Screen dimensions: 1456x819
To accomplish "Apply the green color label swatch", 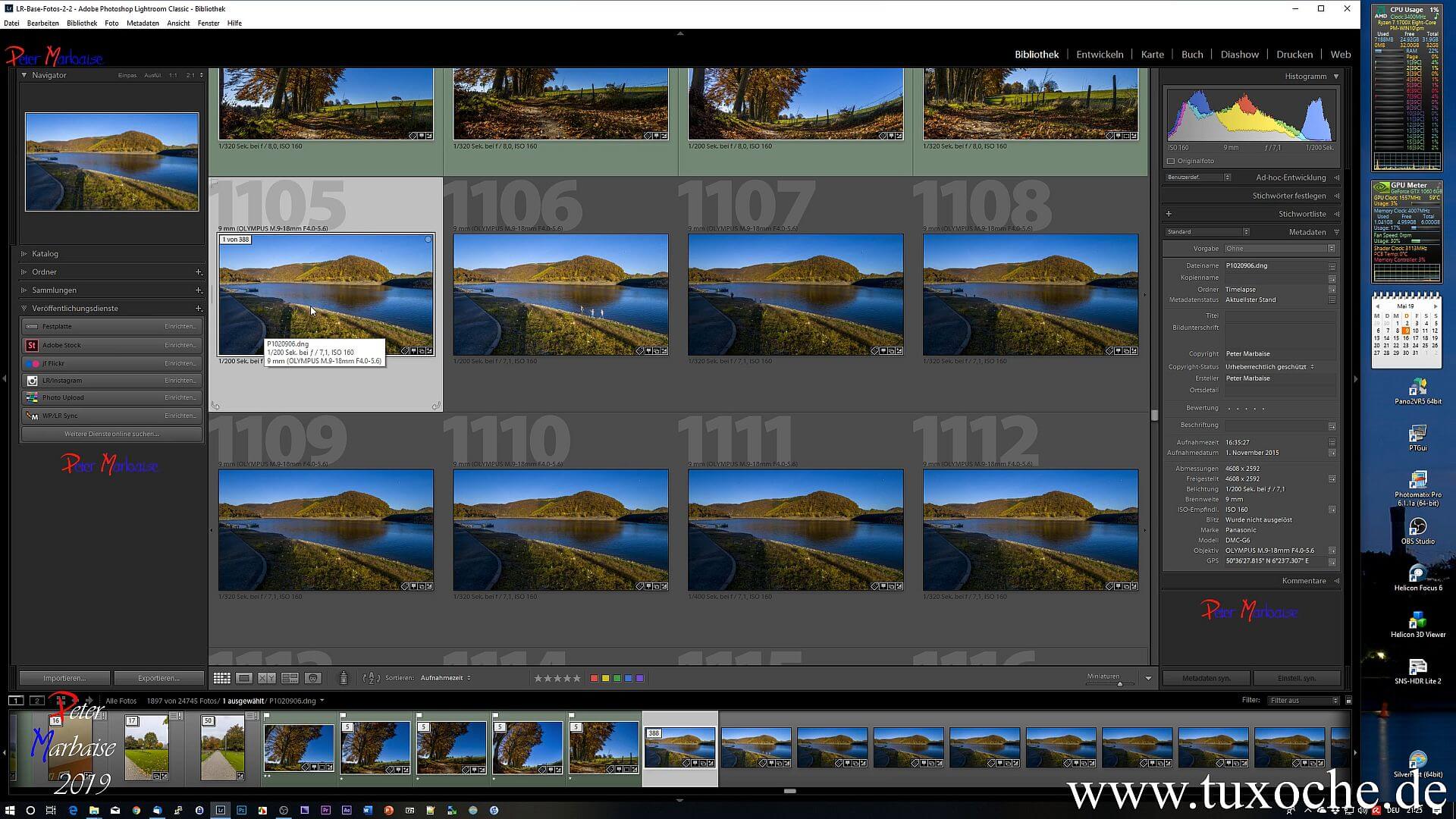I will point(617,678).
